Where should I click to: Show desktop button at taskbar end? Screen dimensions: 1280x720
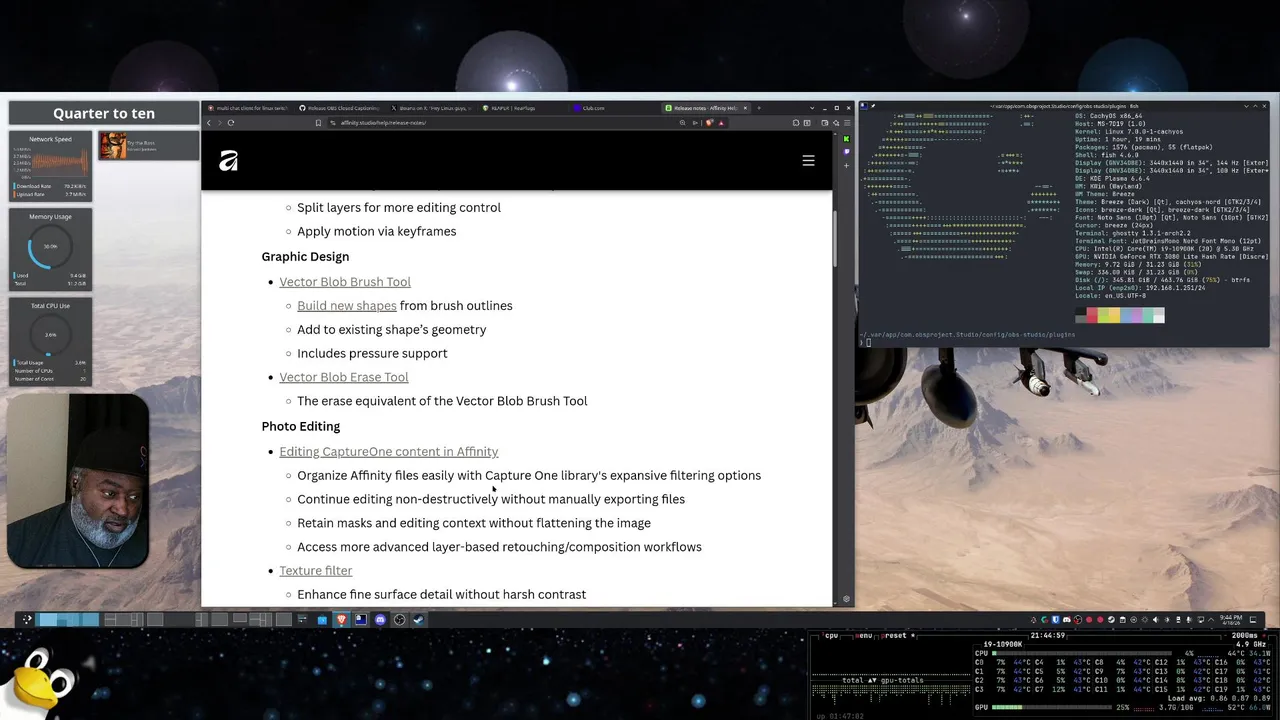[1253, 619]
